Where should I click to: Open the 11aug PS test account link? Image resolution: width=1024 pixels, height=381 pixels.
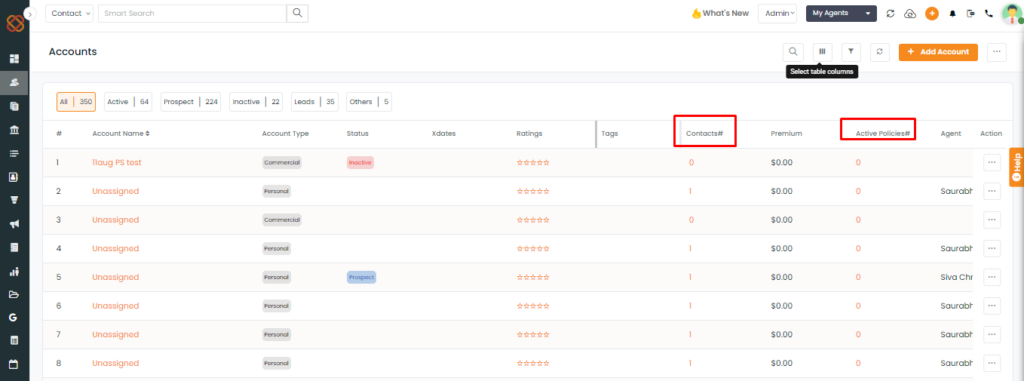pos(117,163)
